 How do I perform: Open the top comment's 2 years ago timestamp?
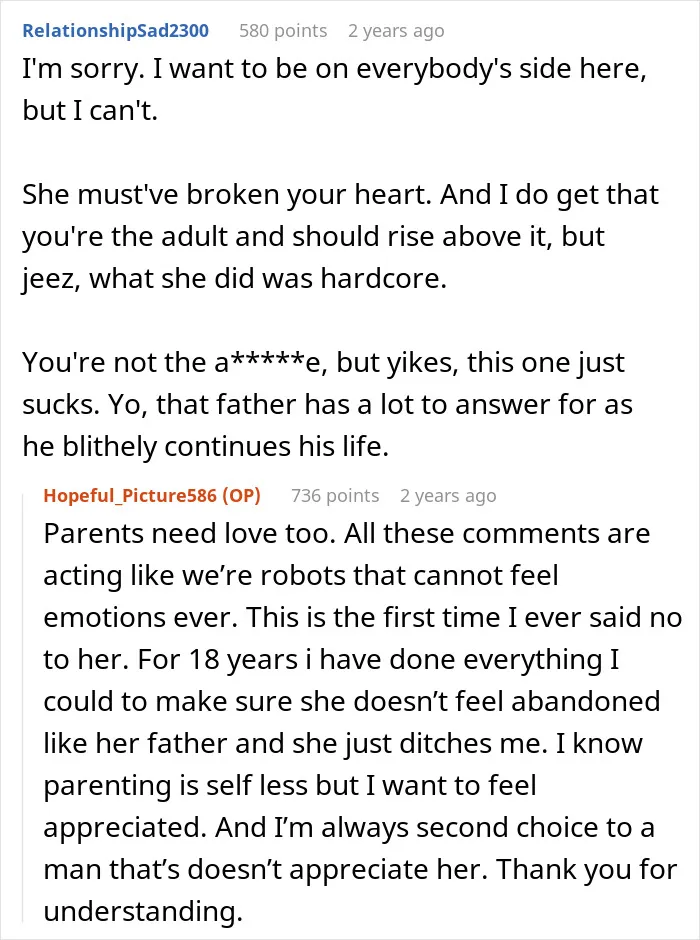tap(396, 31)
